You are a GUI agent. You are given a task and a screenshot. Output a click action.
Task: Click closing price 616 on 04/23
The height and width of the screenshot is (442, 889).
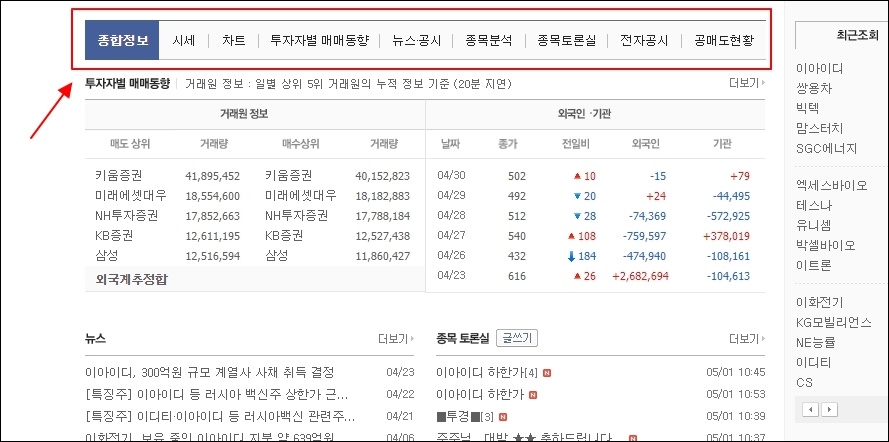coord(517,277)
